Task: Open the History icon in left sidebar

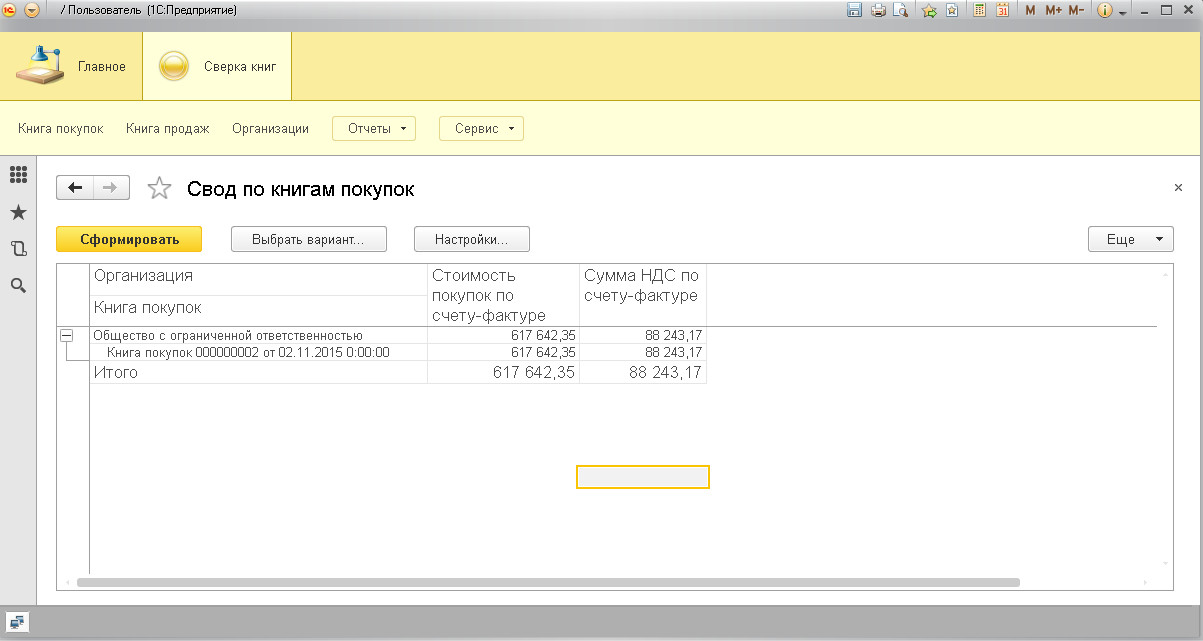Action: pyautogui.click(x=18, y=249)
